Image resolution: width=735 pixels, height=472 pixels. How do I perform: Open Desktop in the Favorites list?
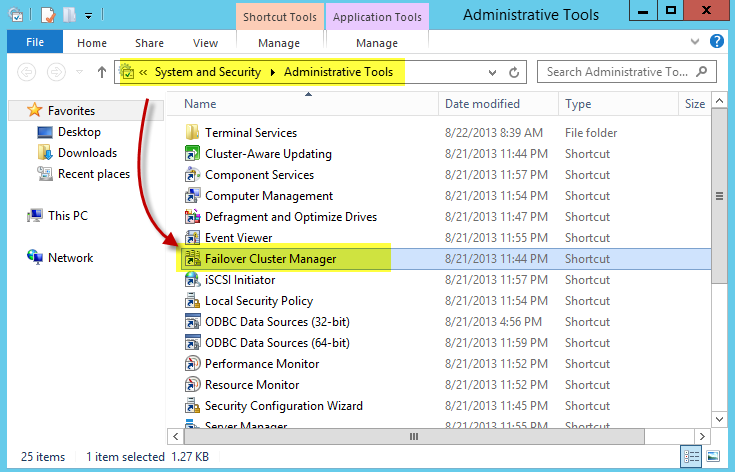pos(79,132)
